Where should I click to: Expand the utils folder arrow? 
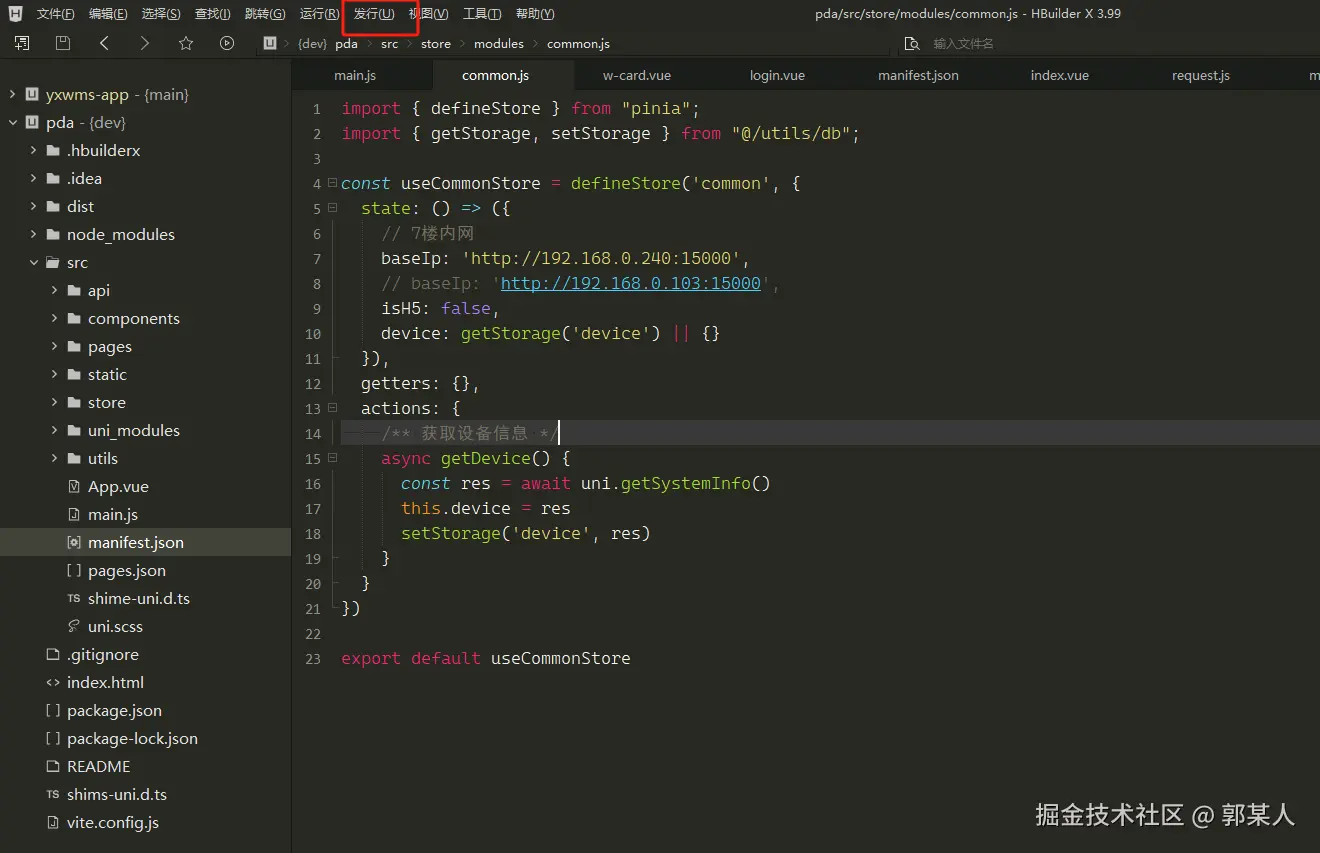54,458
